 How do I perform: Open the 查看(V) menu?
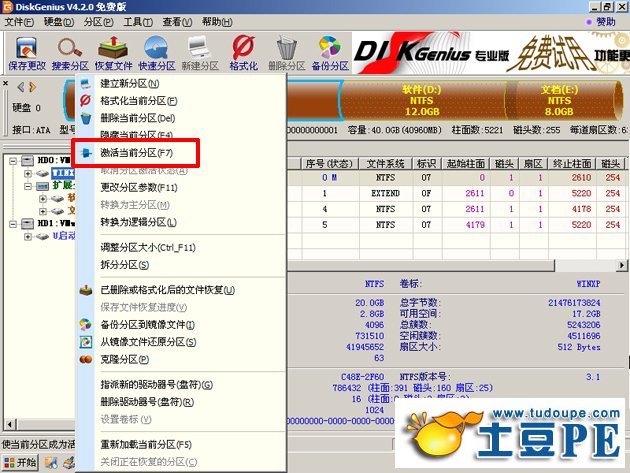(177, 22)
